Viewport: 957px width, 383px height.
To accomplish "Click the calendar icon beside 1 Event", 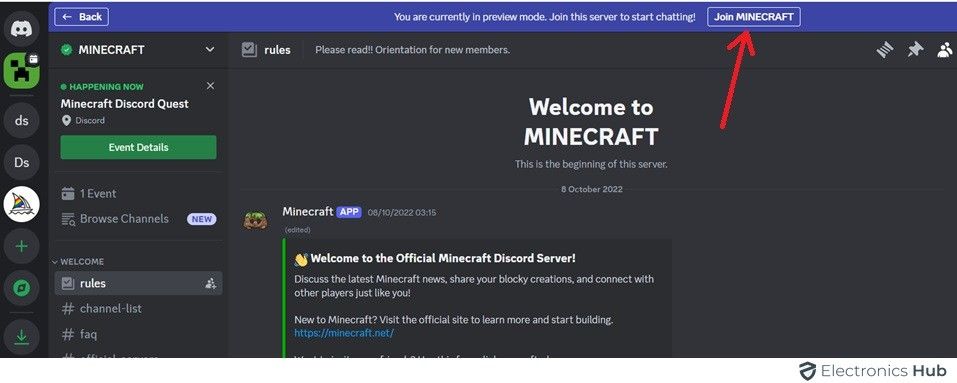I will pos(68,194).
